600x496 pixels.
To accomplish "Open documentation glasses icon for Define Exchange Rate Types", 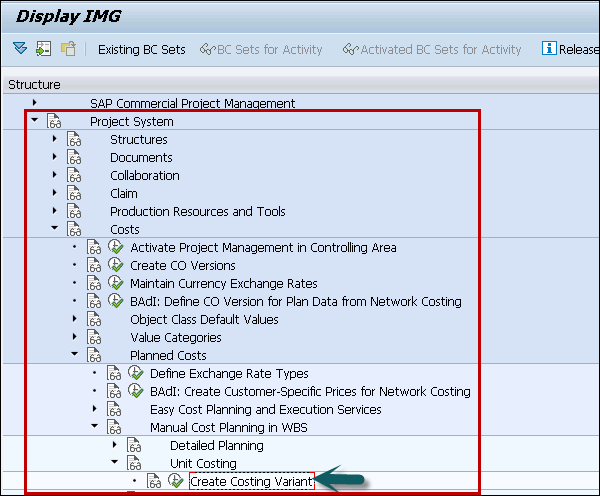I will tap(114, 374).
